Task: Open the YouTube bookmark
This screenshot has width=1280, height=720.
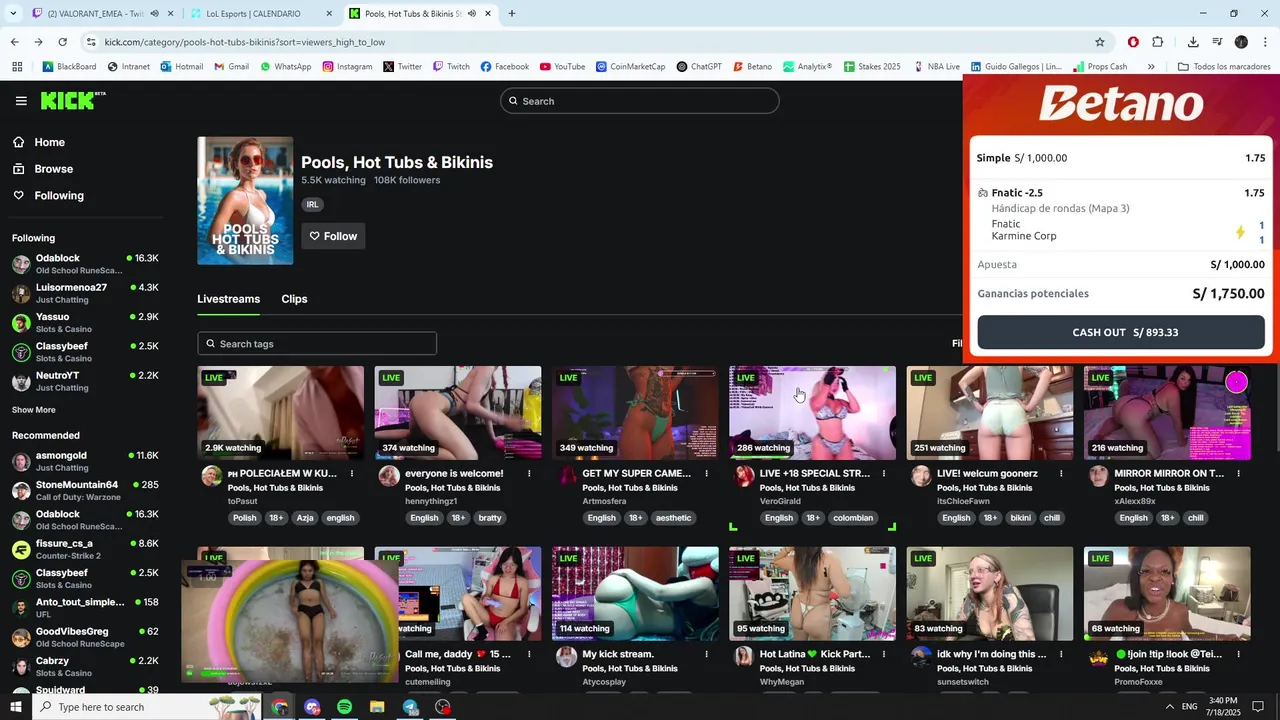Action: 562,67
